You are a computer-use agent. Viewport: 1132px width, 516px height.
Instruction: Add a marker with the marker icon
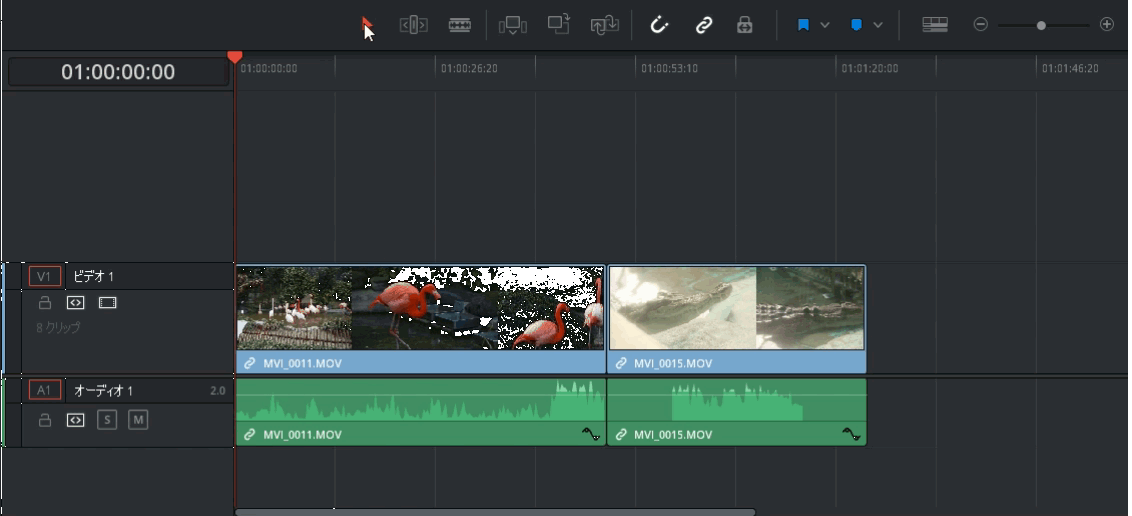click(x=856, y=25)
